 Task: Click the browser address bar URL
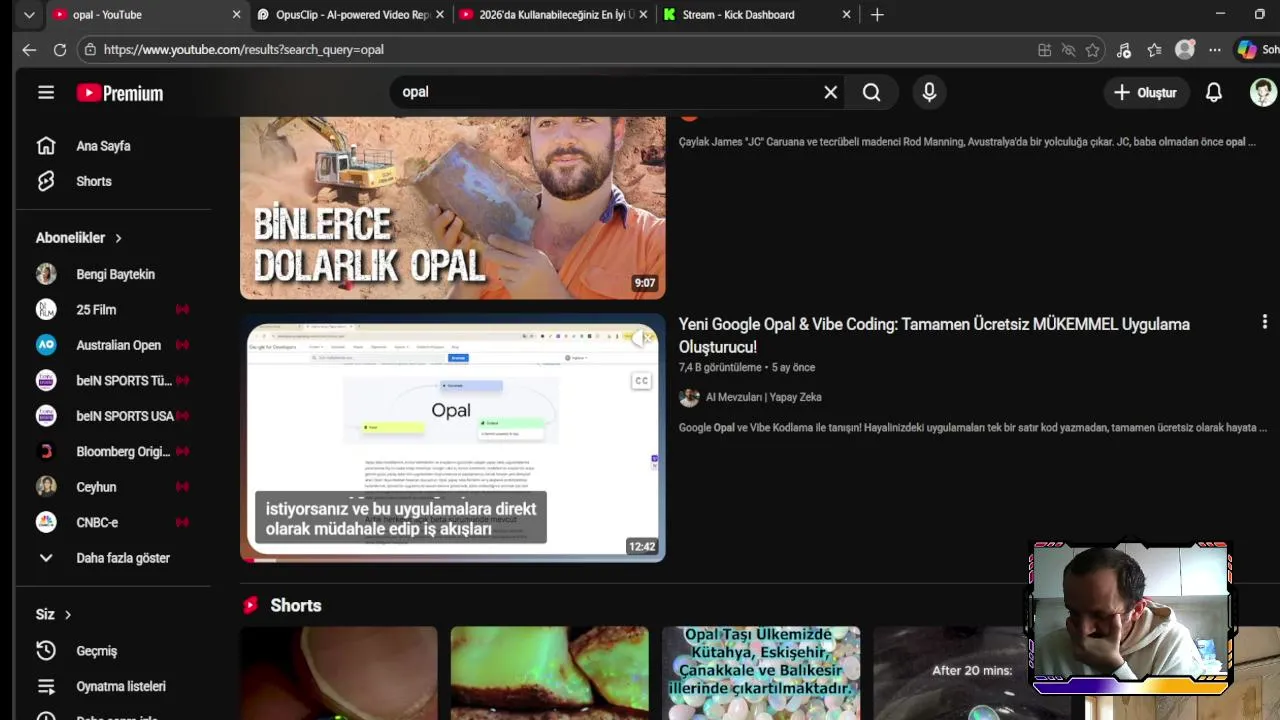(243, 49)
